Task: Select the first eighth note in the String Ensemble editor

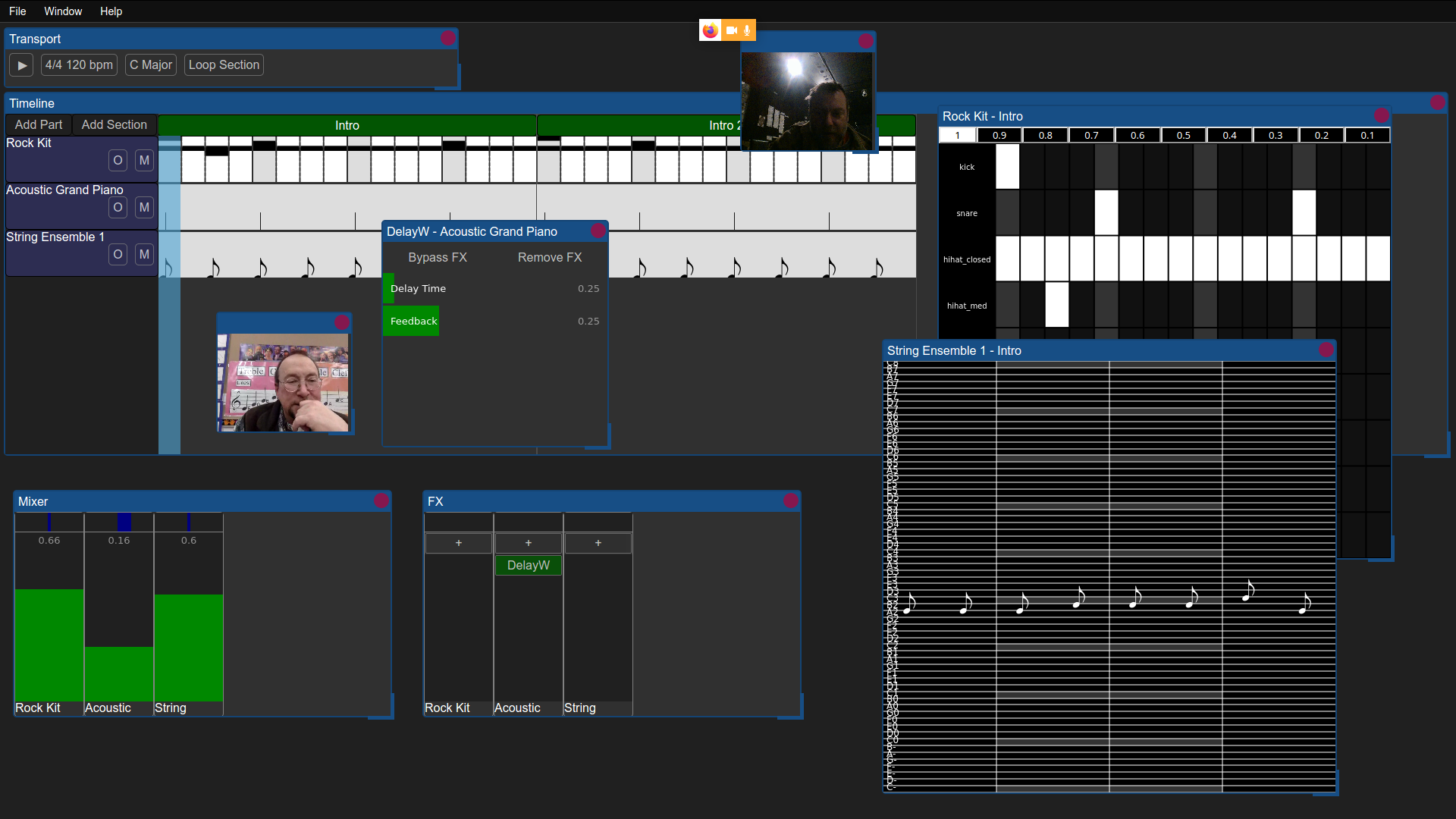Action: pos(910,604)
